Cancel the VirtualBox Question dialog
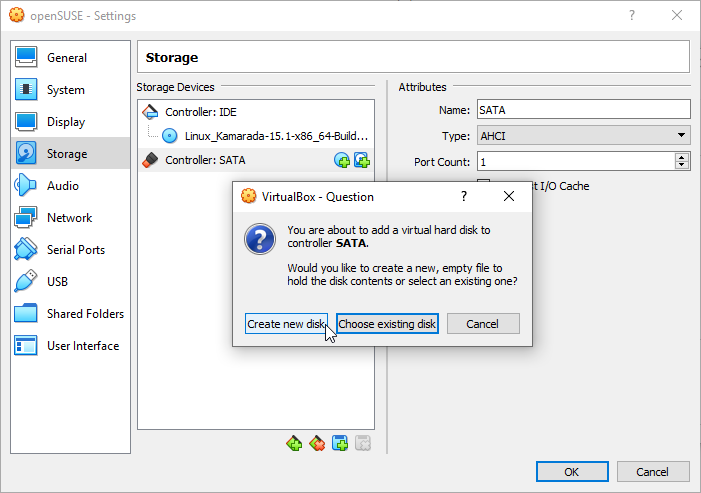 (483, 324)
